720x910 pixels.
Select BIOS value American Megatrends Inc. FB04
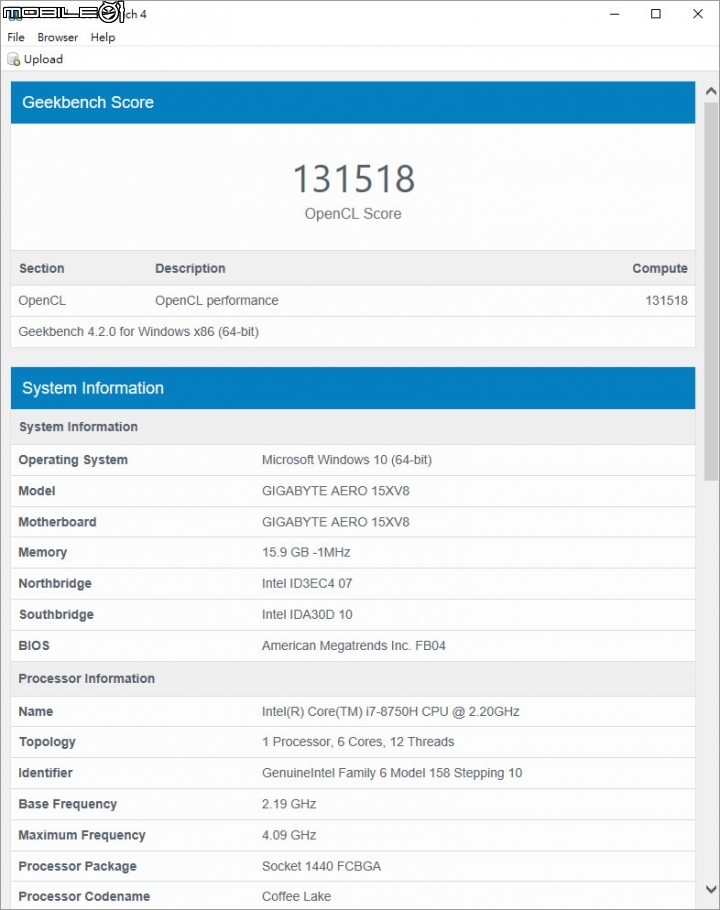point(353,645)
